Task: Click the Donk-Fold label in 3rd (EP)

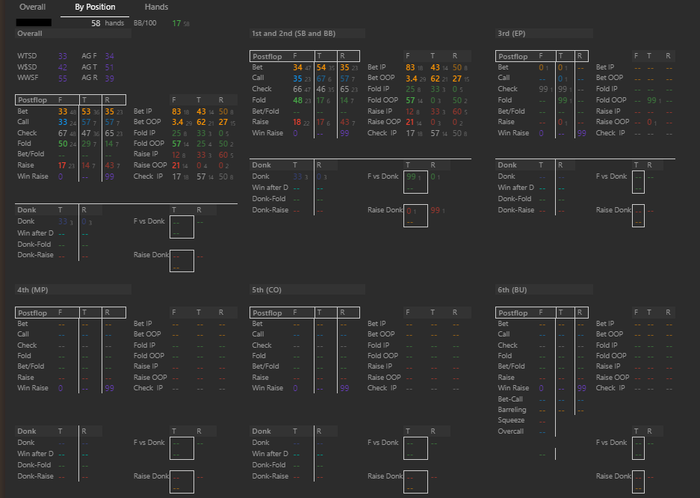Action: point(515,199)
